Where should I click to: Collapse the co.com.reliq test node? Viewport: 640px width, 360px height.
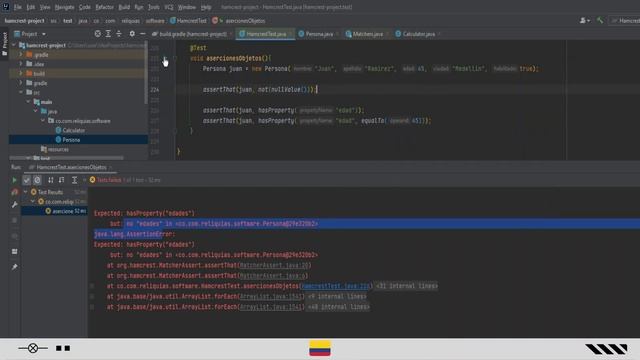point(33,201)
